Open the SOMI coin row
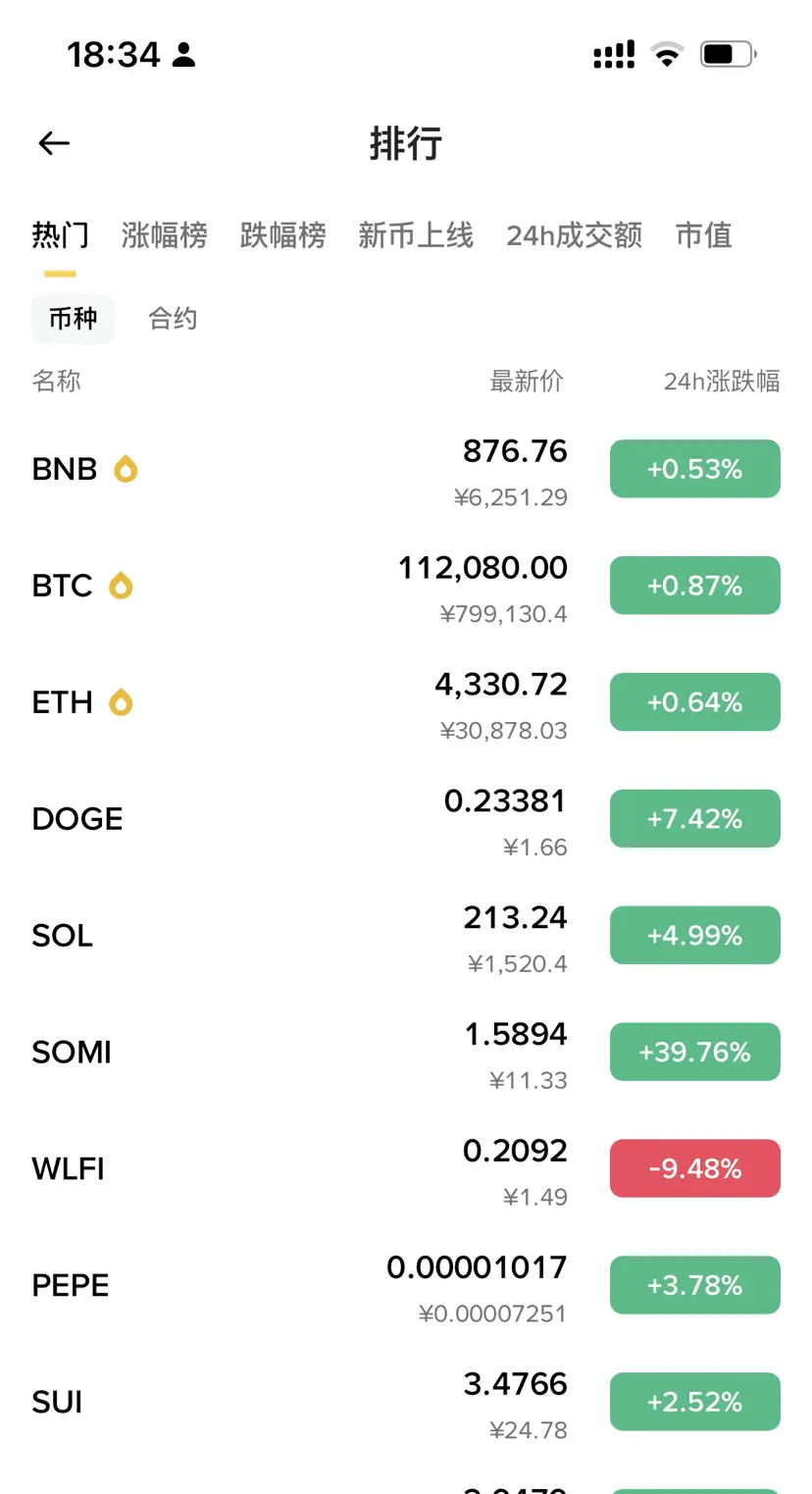The height and width of the screenshot is (1494, 812). coord(406,1053)
